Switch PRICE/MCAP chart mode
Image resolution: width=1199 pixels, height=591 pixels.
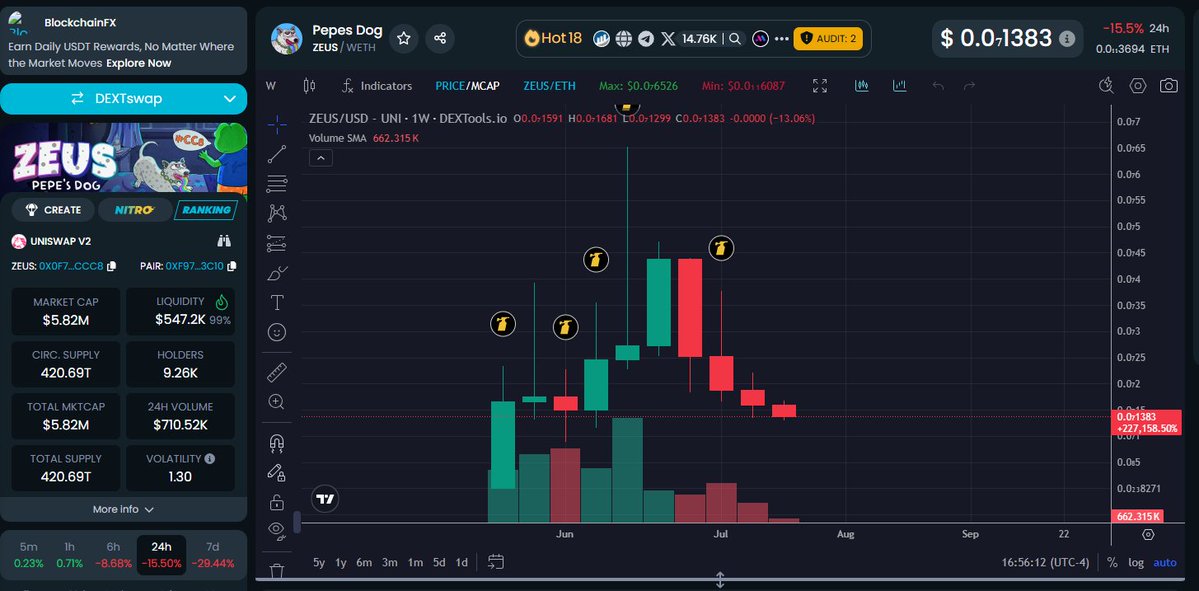click(467, 86)
